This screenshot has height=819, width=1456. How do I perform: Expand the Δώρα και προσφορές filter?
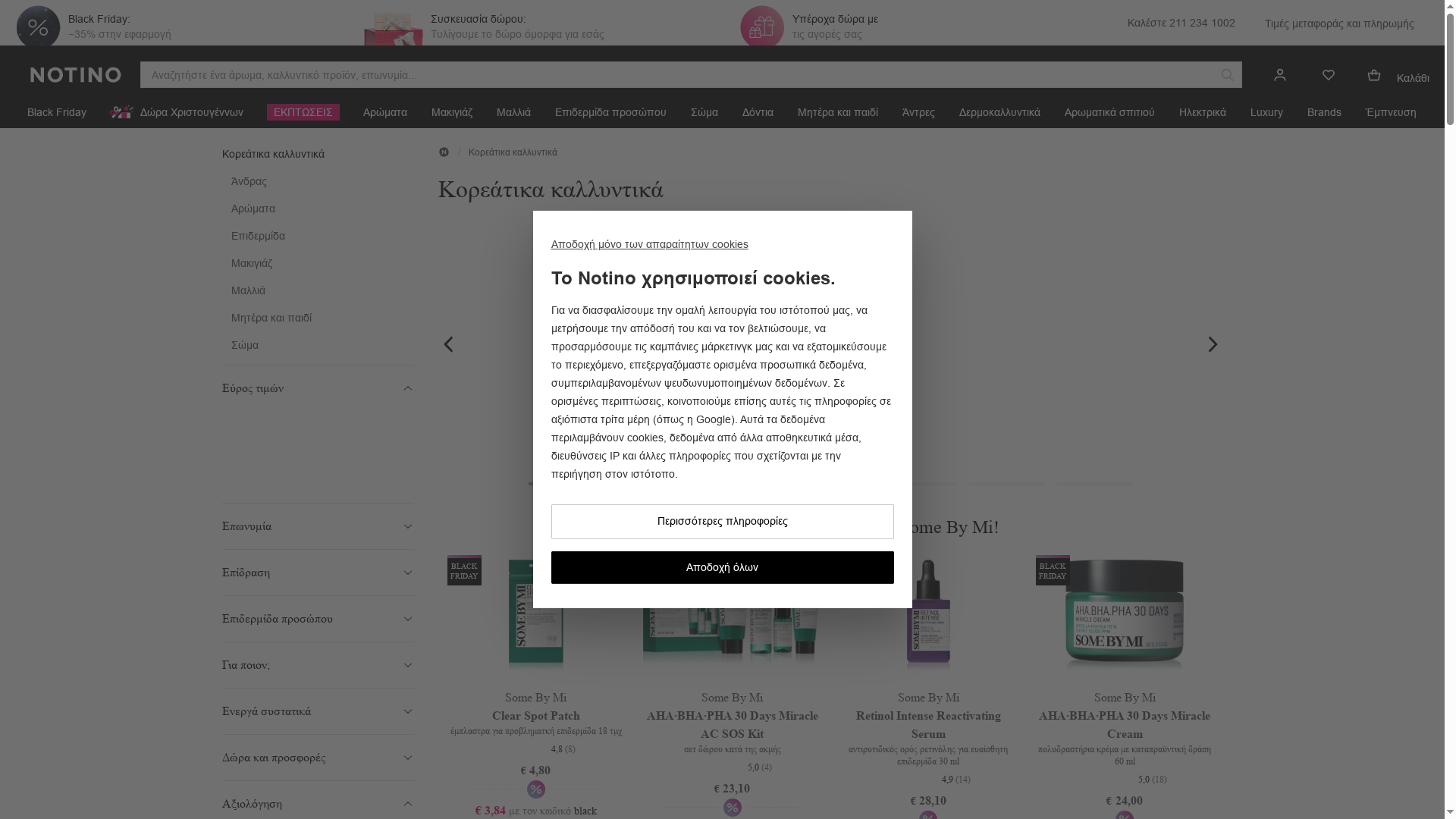click(x=318, y=758)
